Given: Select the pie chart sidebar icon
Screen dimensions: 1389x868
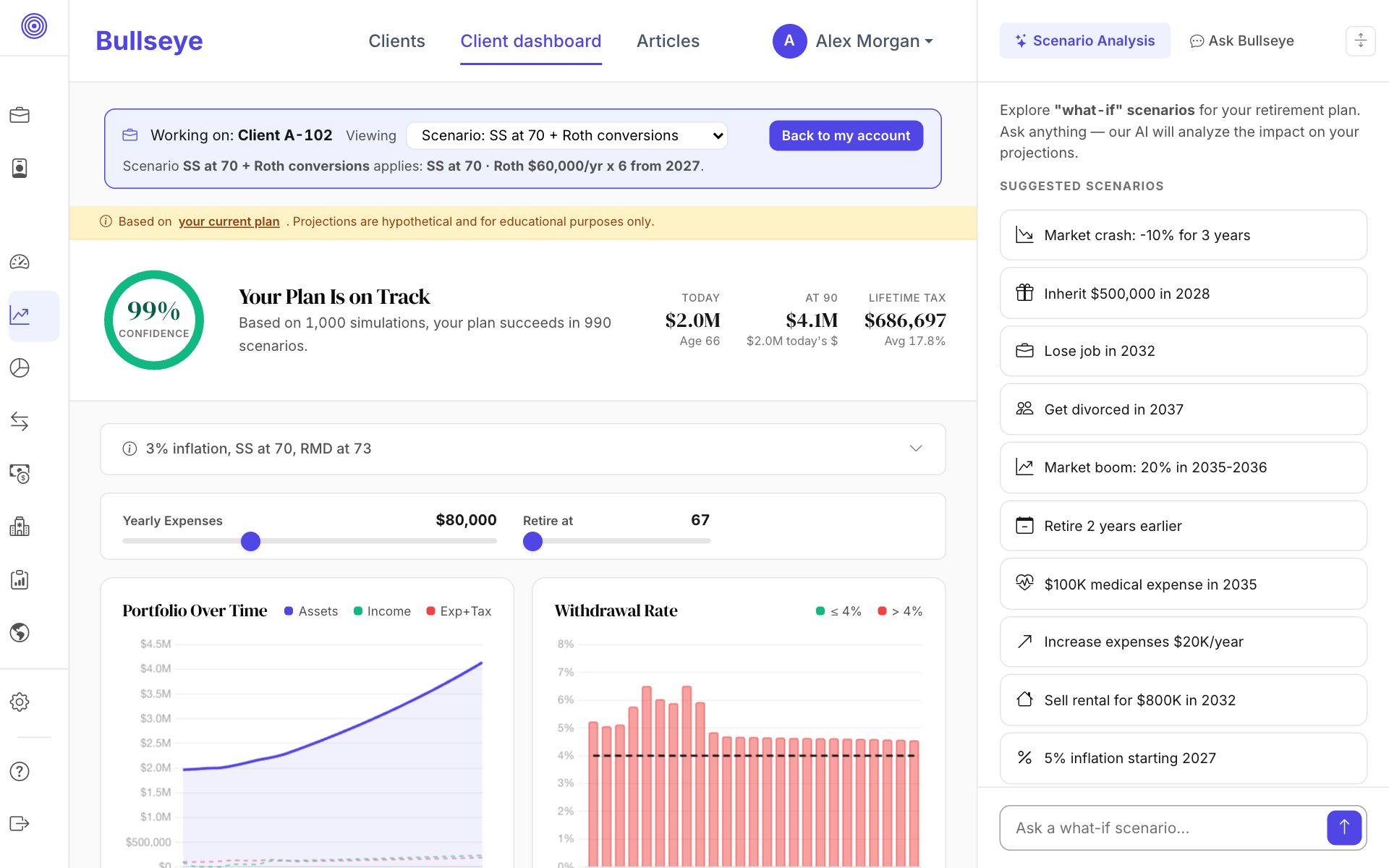Looking at the screenshot, I should (x=20, y=368).
